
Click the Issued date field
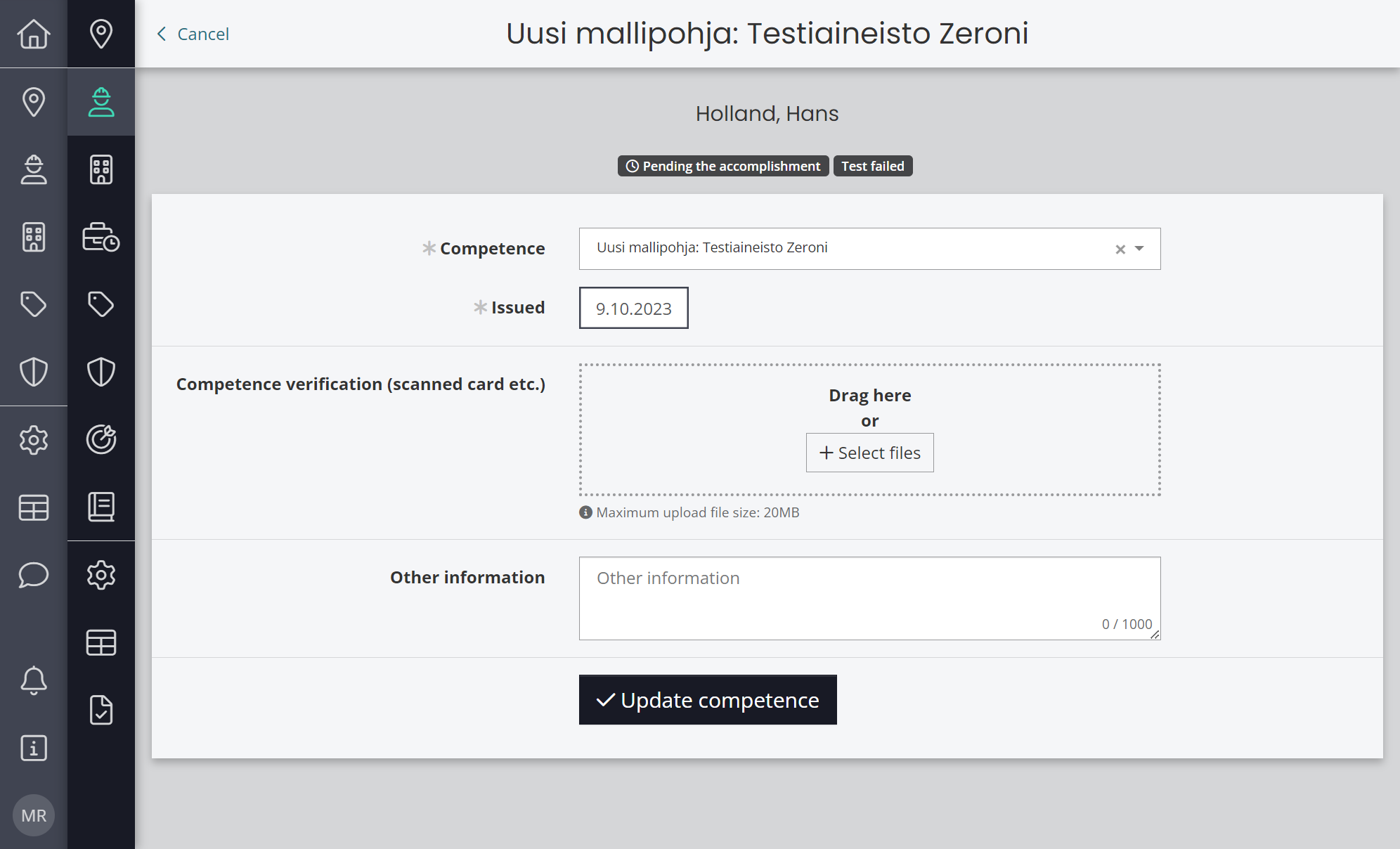tap(633, 308)
